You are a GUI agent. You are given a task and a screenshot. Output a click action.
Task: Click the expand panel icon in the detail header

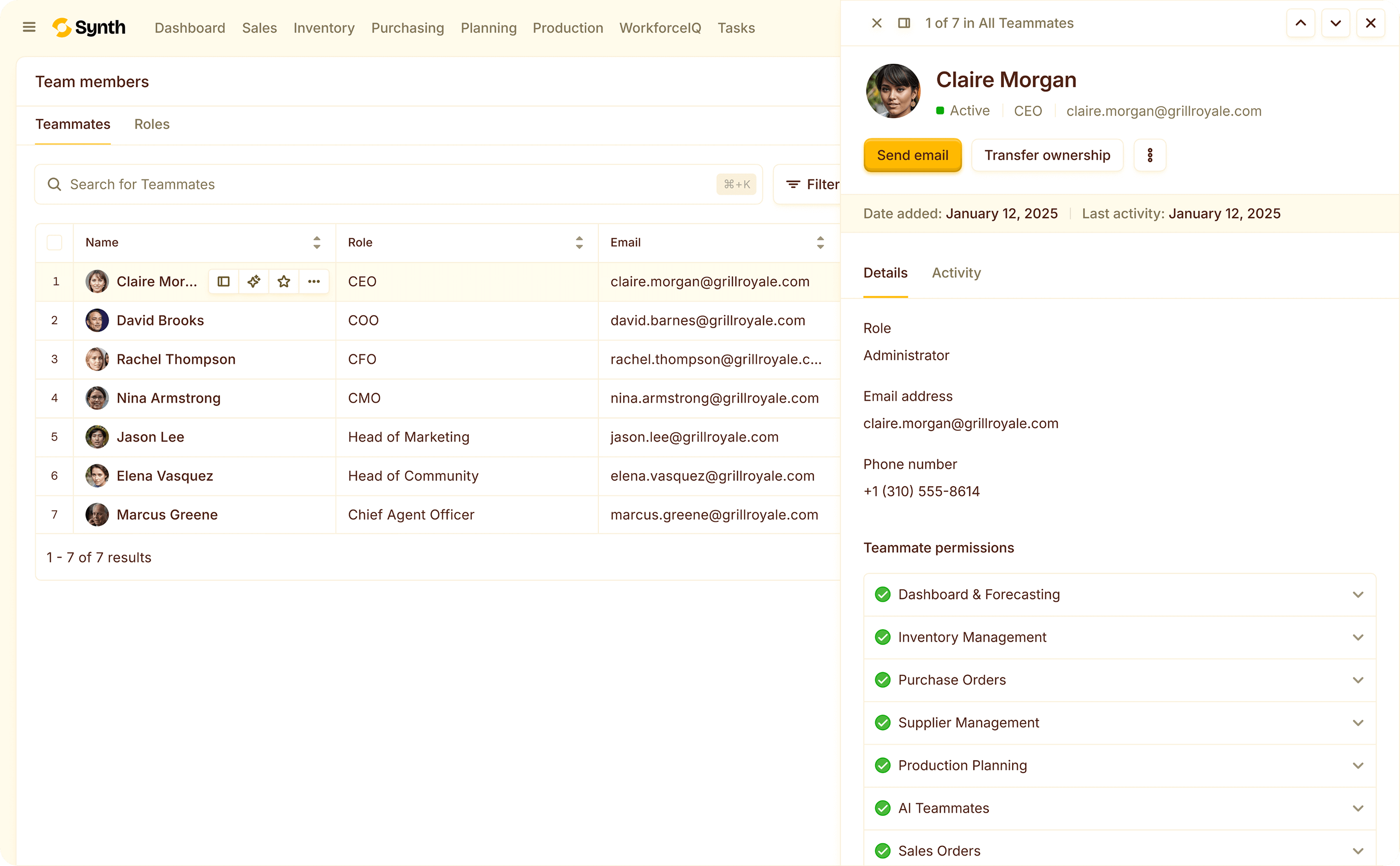pos(904,23)
